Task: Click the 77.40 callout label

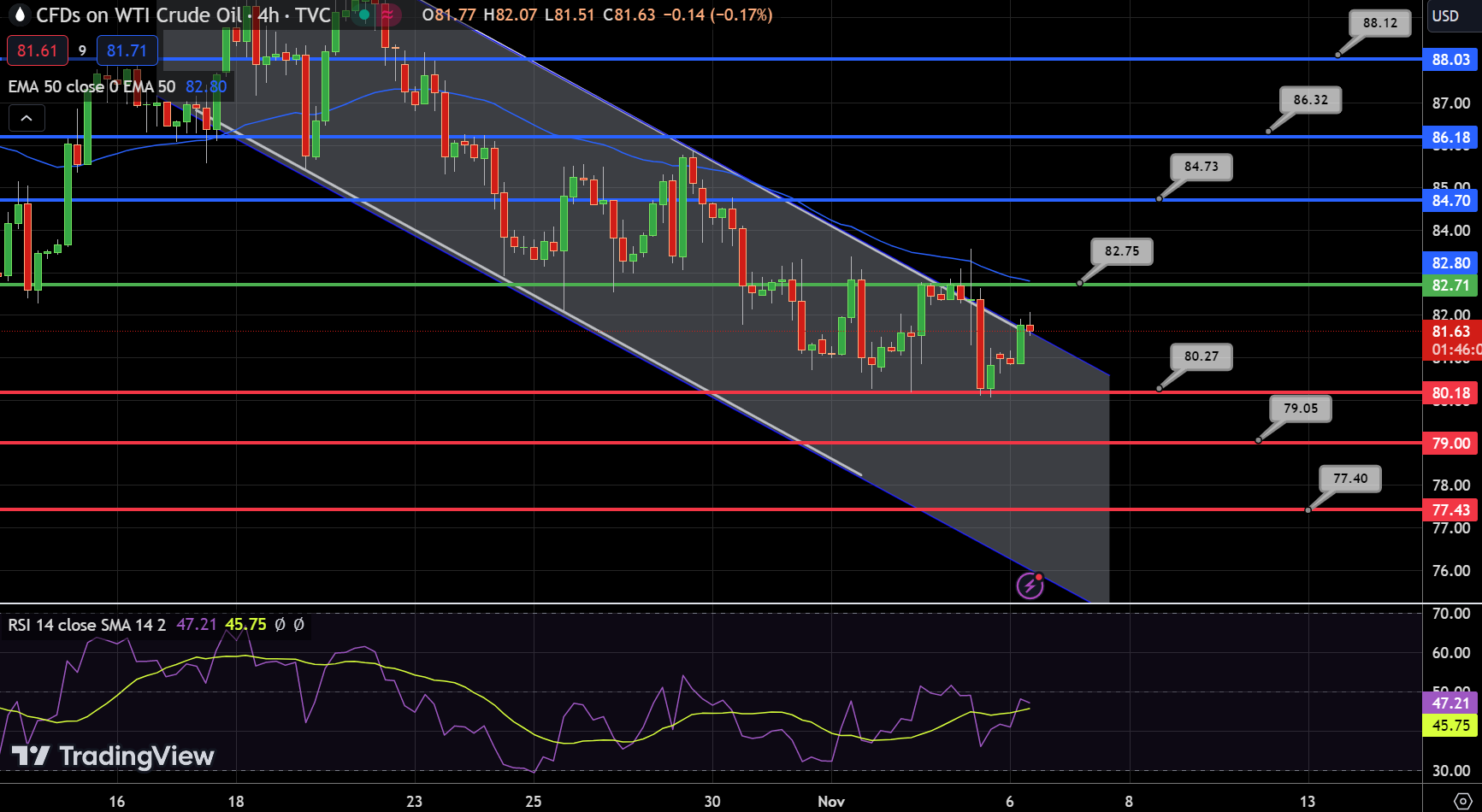Action: (x=1350, y=479)
